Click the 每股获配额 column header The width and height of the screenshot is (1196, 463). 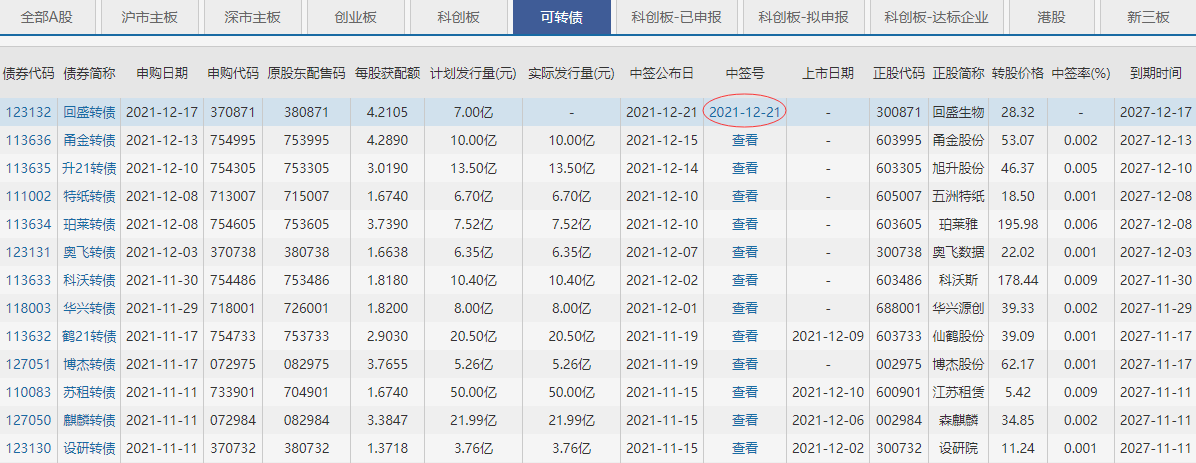[387, 74]
